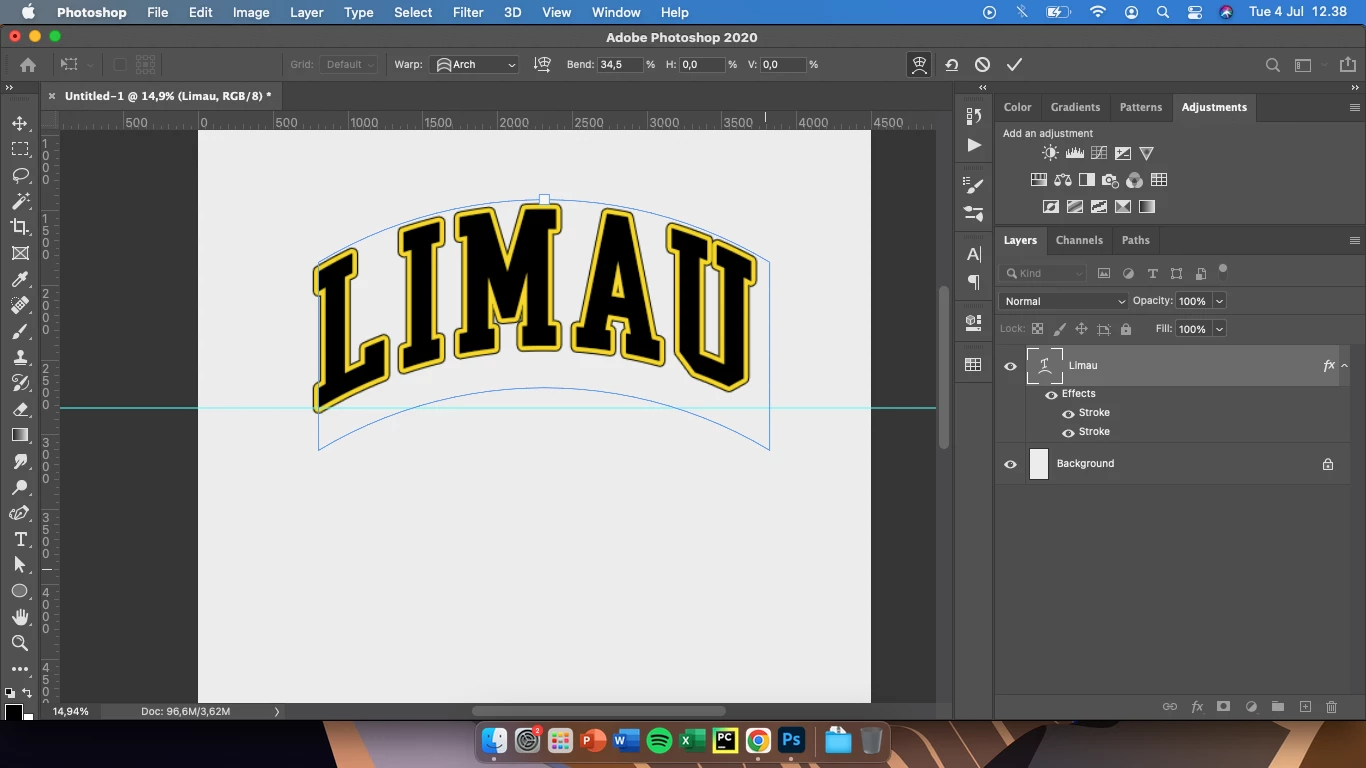This screenshot has height=768, width=1366.
Task: Hide the first Stroke effect
Action: pyautogui.click(x=1068, y=414)
